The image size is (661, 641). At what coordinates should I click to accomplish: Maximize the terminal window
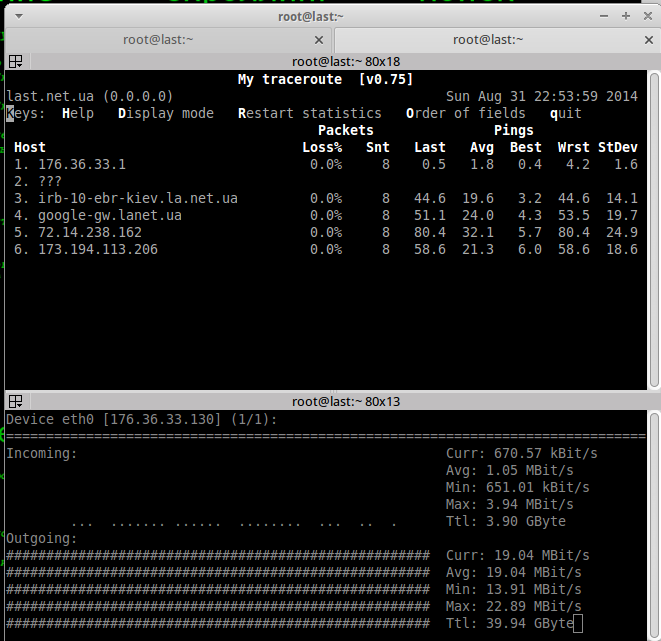tap(625, 16)
